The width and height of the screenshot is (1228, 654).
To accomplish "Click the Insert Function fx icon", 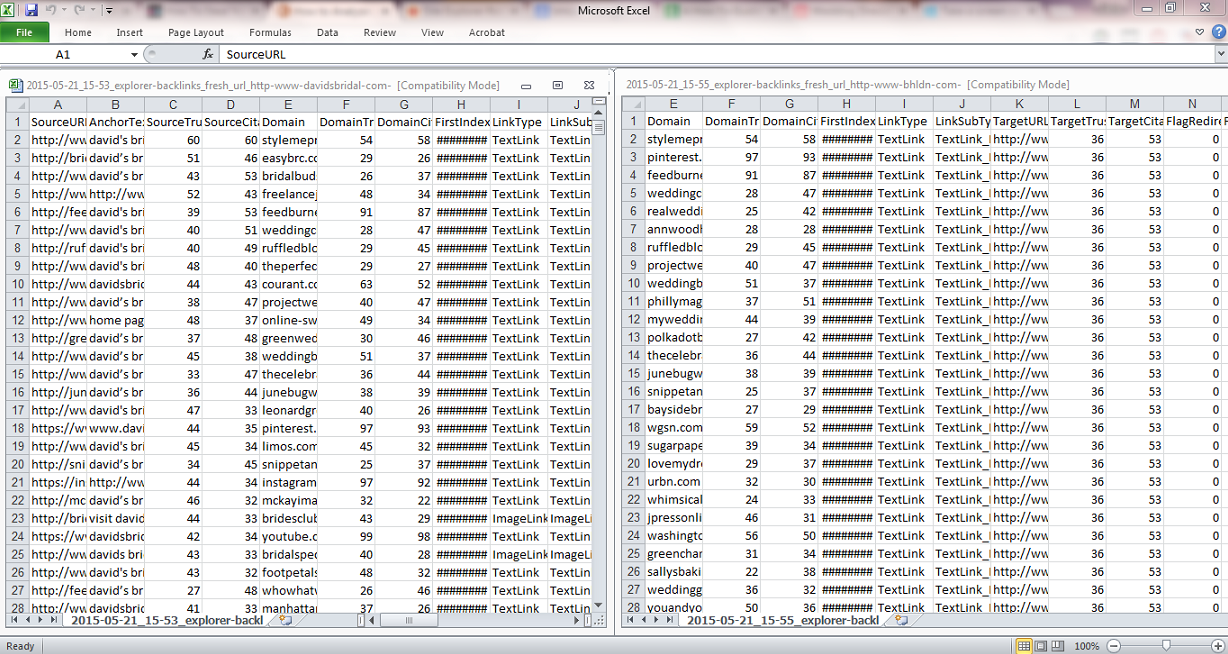I will pos(208,54).
